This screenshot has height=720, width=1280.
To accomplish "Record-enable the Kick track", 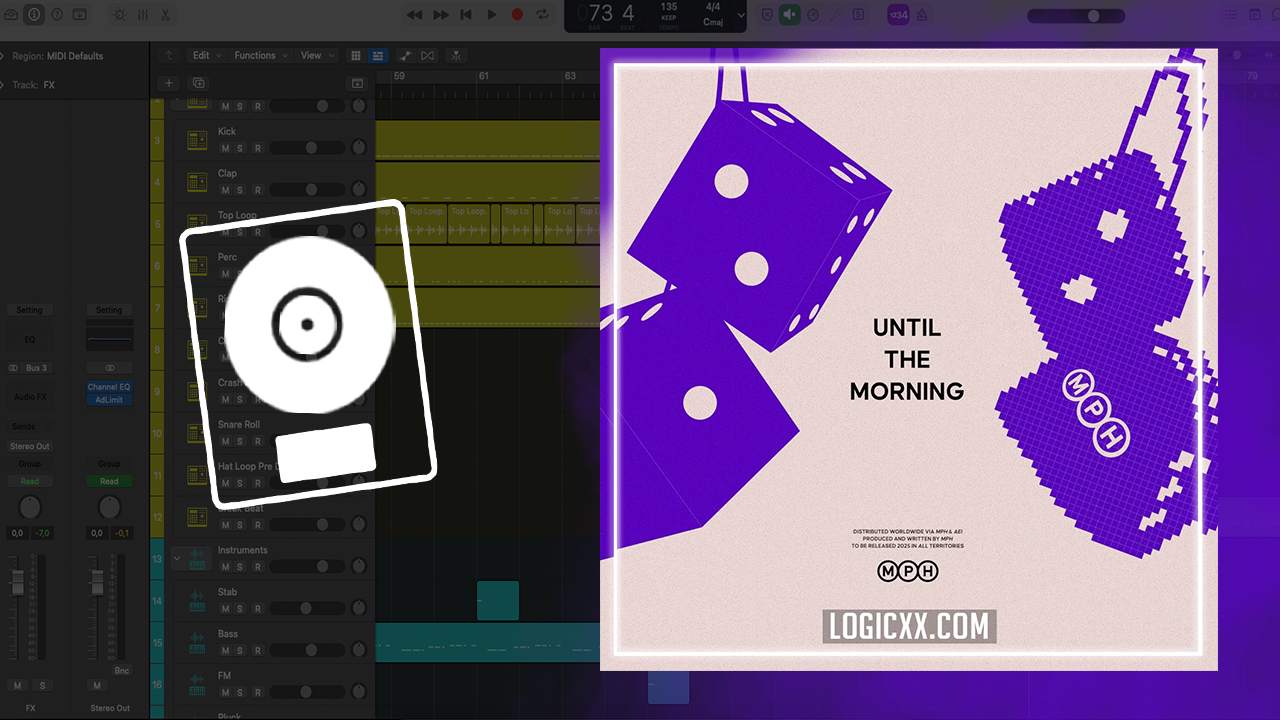I will pos(257,148).
